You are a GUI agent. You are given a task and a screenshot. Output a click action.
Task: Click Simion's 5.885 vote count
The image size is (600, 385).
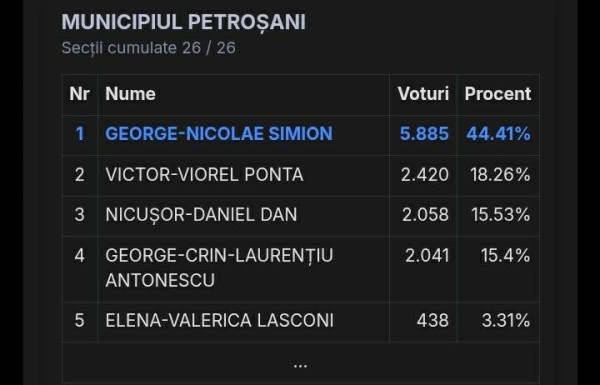tap(424, 134)
